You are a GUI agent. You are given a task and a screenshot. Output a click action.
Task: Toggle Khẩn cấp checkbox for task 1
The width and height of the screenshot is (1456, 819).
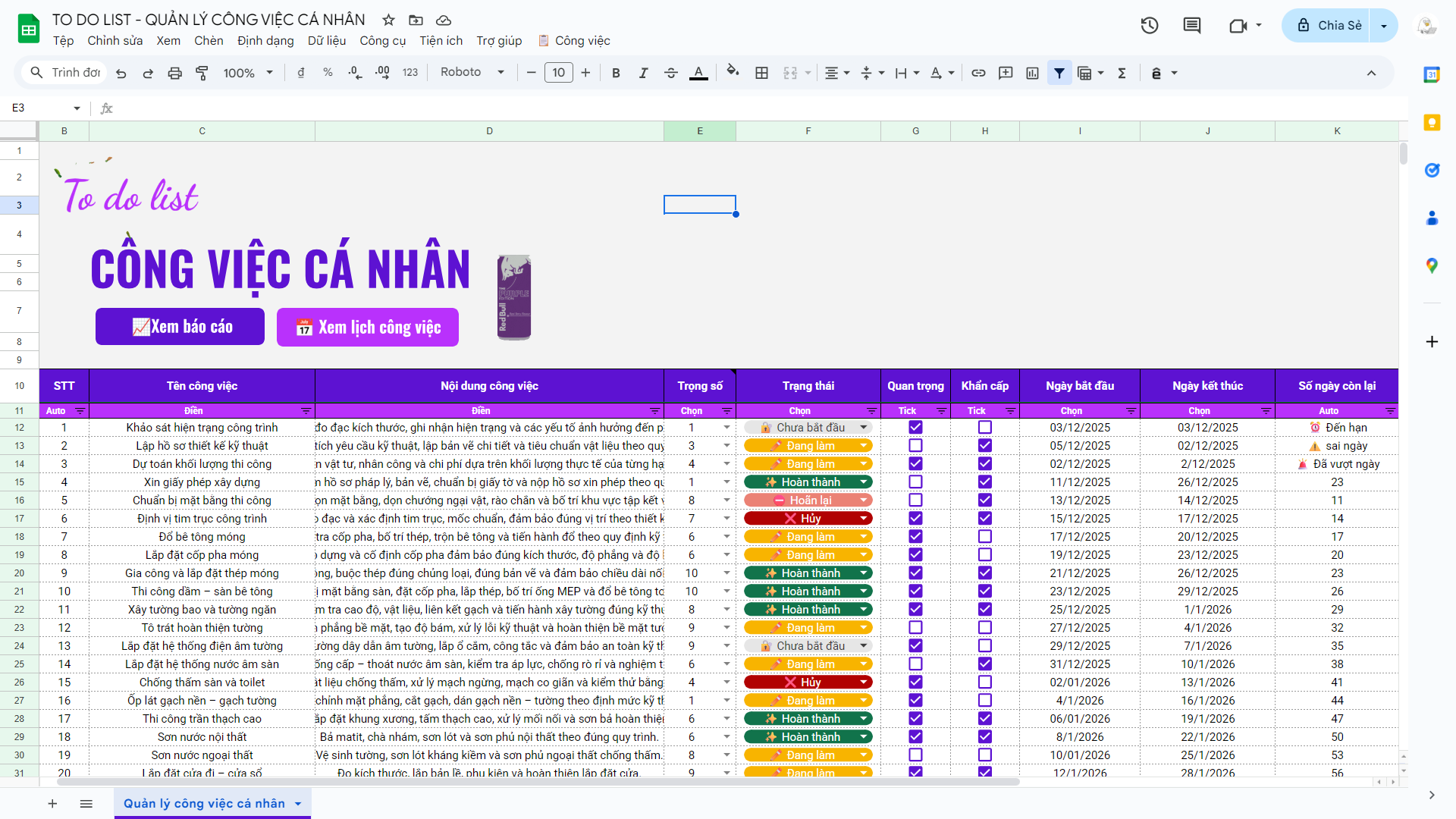[x=984, y=428]
